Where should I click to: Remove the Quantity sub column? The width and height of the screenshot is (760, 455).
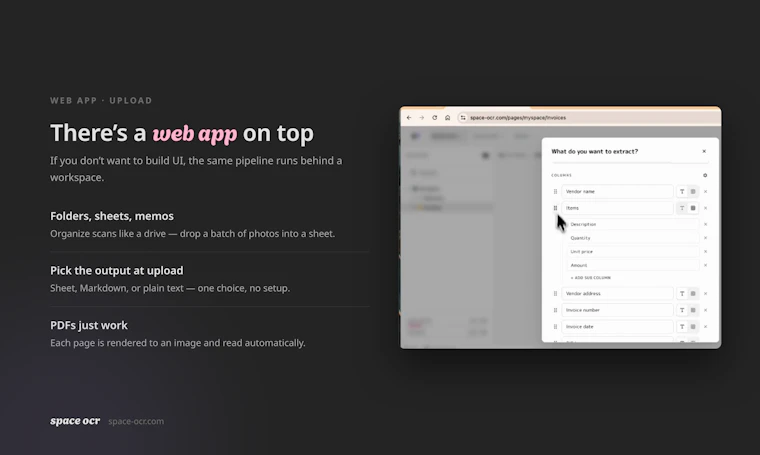pos(706,238)
